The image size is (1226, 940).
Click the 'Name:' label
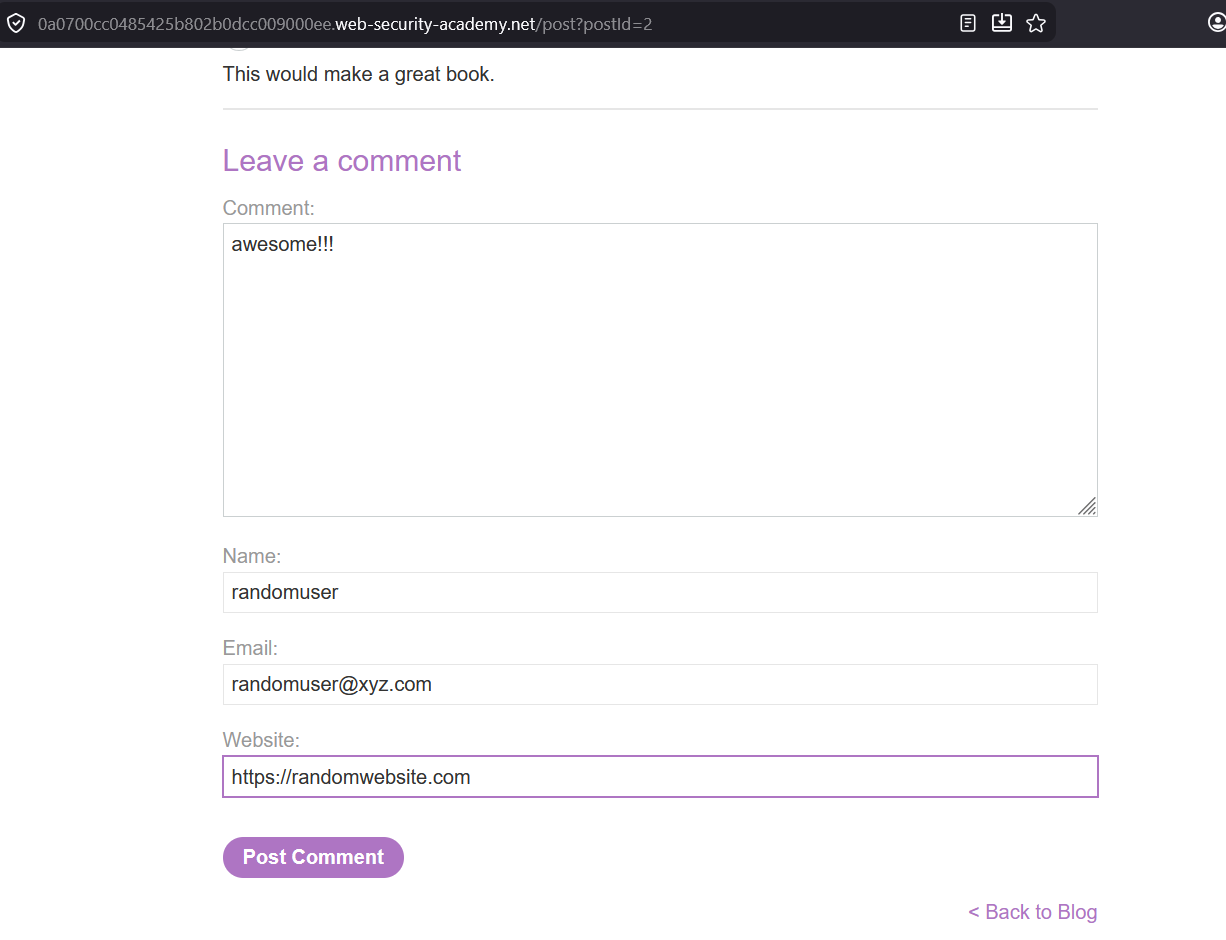(x=252, y=556)
